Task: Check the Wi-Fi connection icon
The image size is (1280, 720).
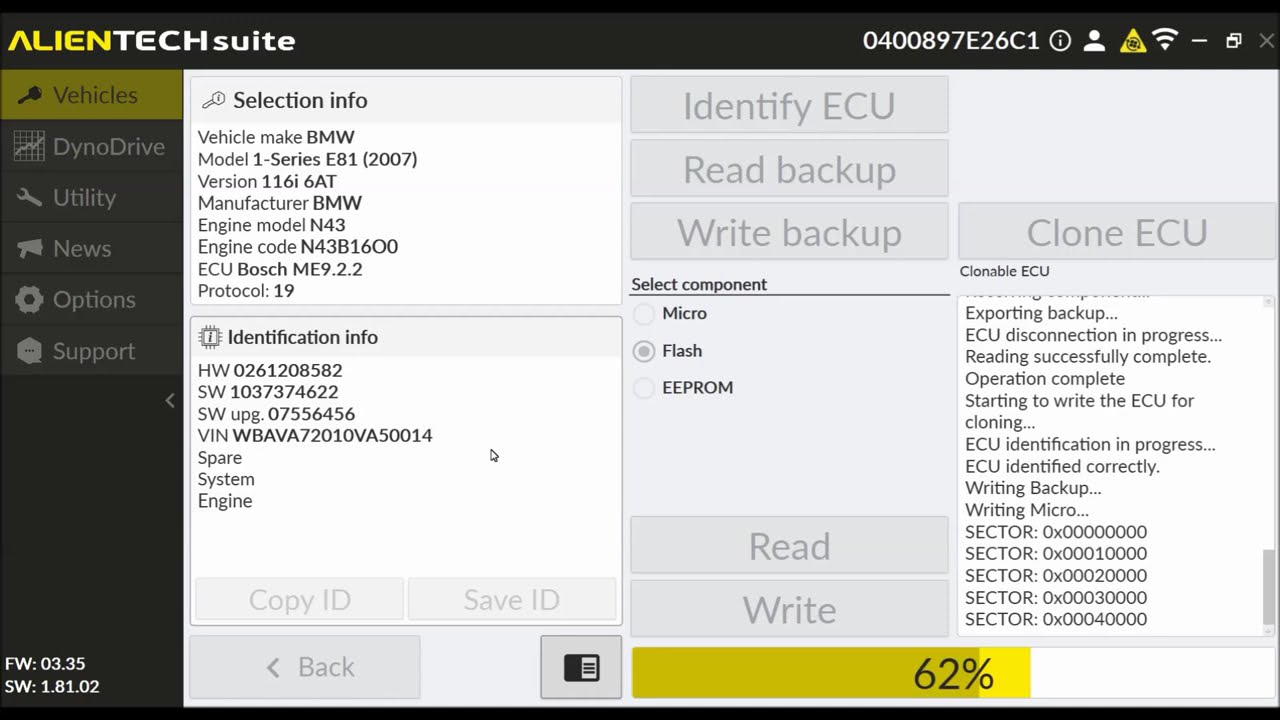Action: coord(1165,40)
